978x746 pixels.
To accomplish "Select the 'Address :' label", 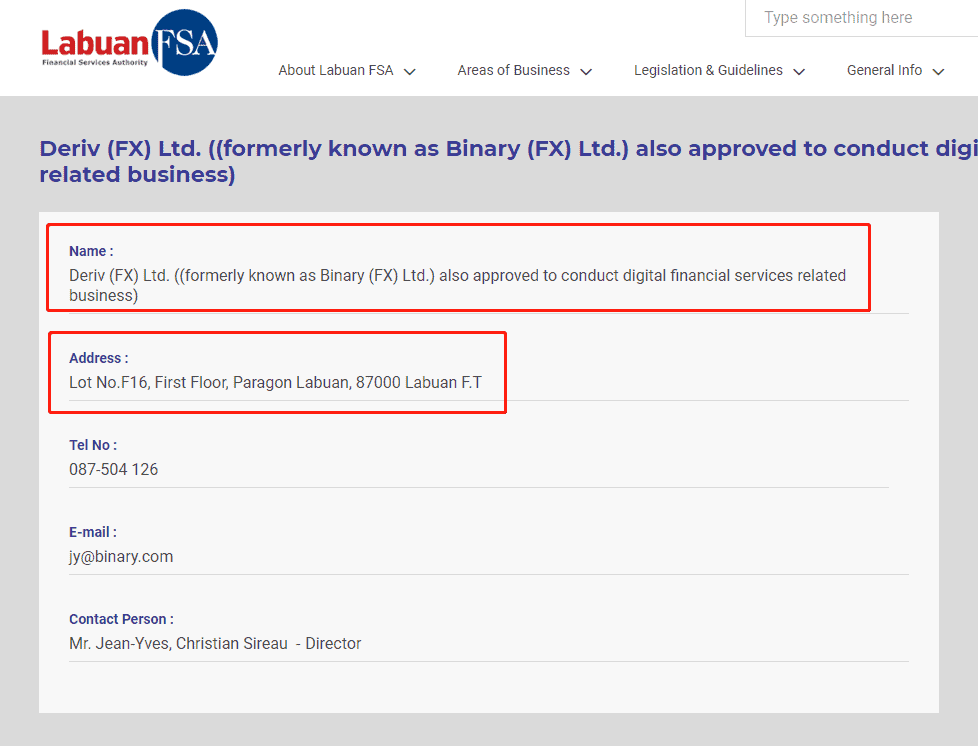I will click(99, 358).
